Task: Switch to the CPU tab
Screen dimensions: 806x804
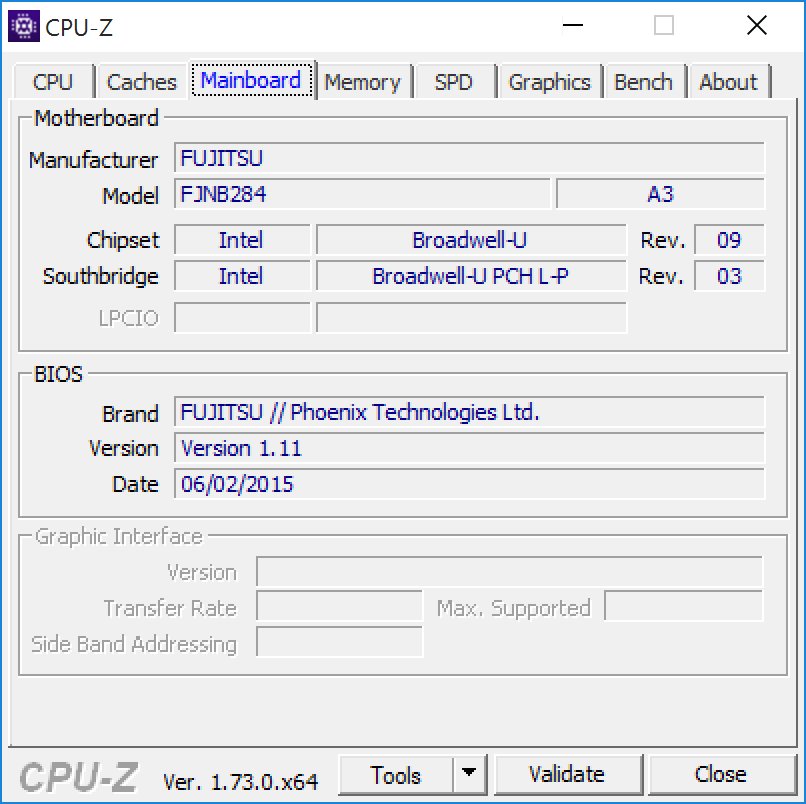Action: tap(52, 82)
